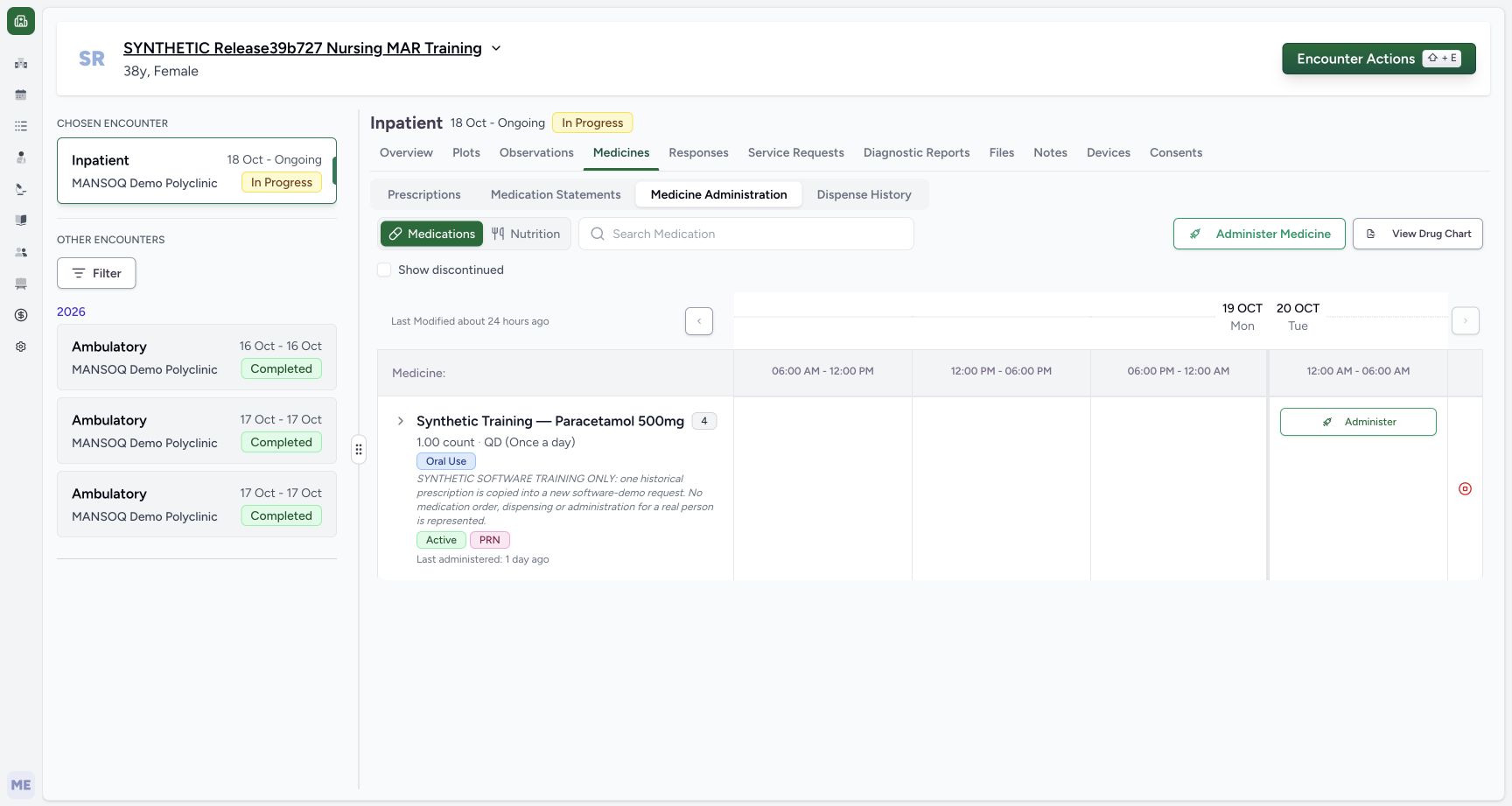This screenshot has width=1512, height=806.
Task: Click the SR patient initials avatar
Action: [x=92, y=59]
